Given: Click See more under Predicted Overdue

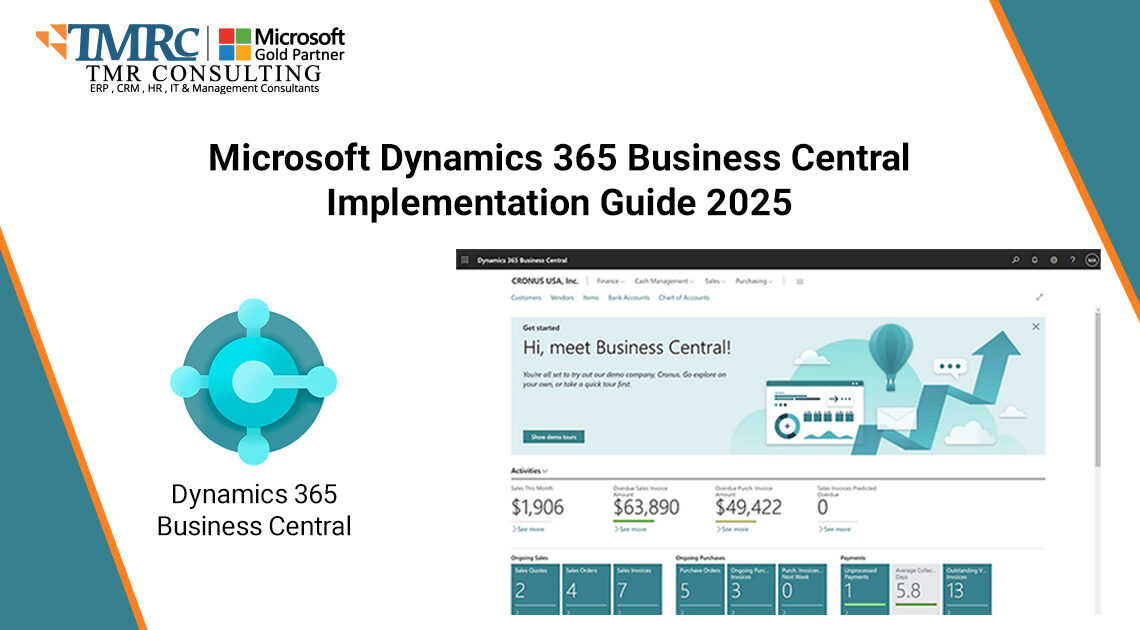Looking at the screenshot, I should (x=834, y=529).
